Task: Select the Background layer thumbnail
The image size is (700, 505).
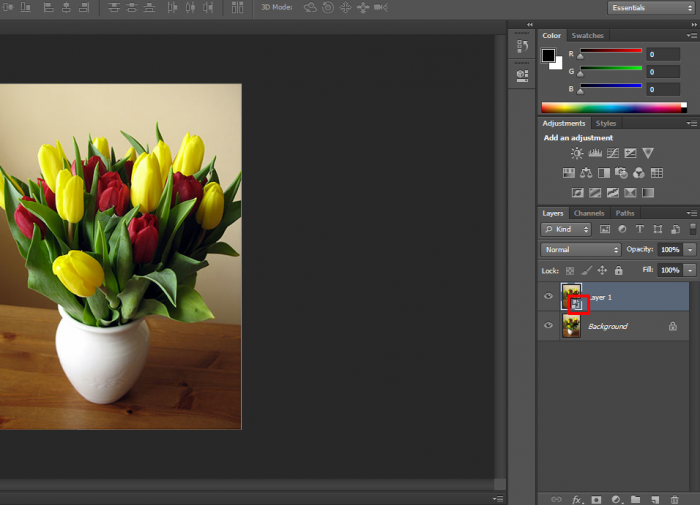Action: point(572,326)
